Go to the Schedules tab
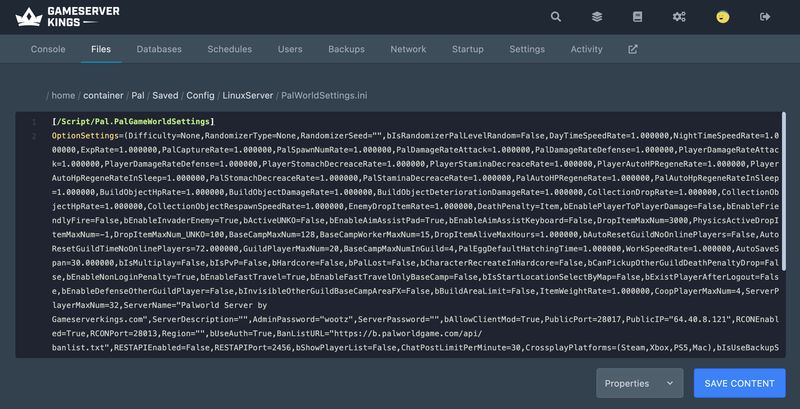This screenshot has width=800, height=409. (230, 49)
